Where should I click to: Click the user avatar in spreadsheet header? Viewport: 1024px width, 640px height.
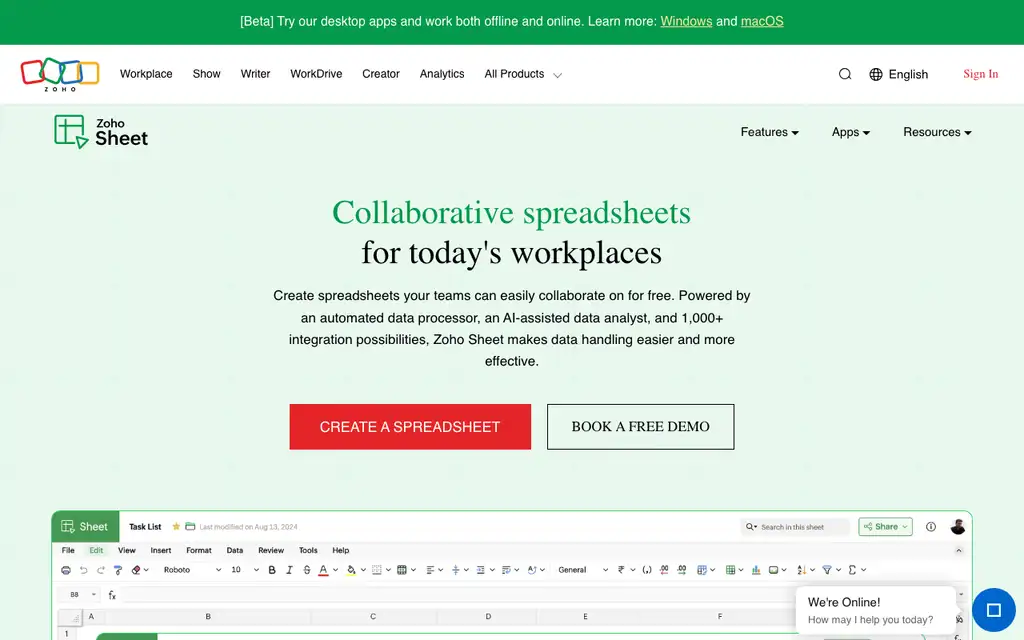click(x=957, y=526)
